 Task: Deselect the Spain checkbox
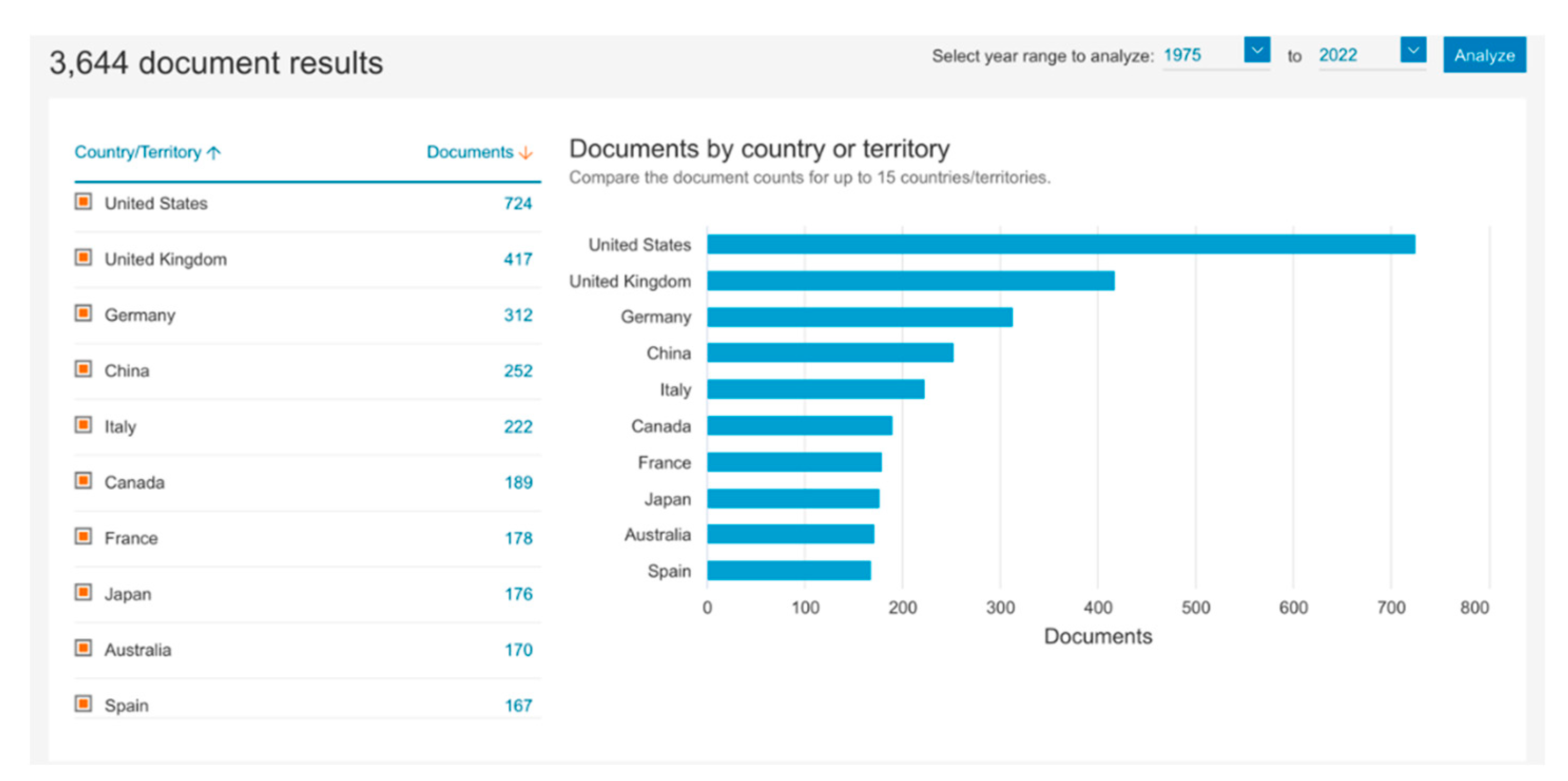[83, 705]
